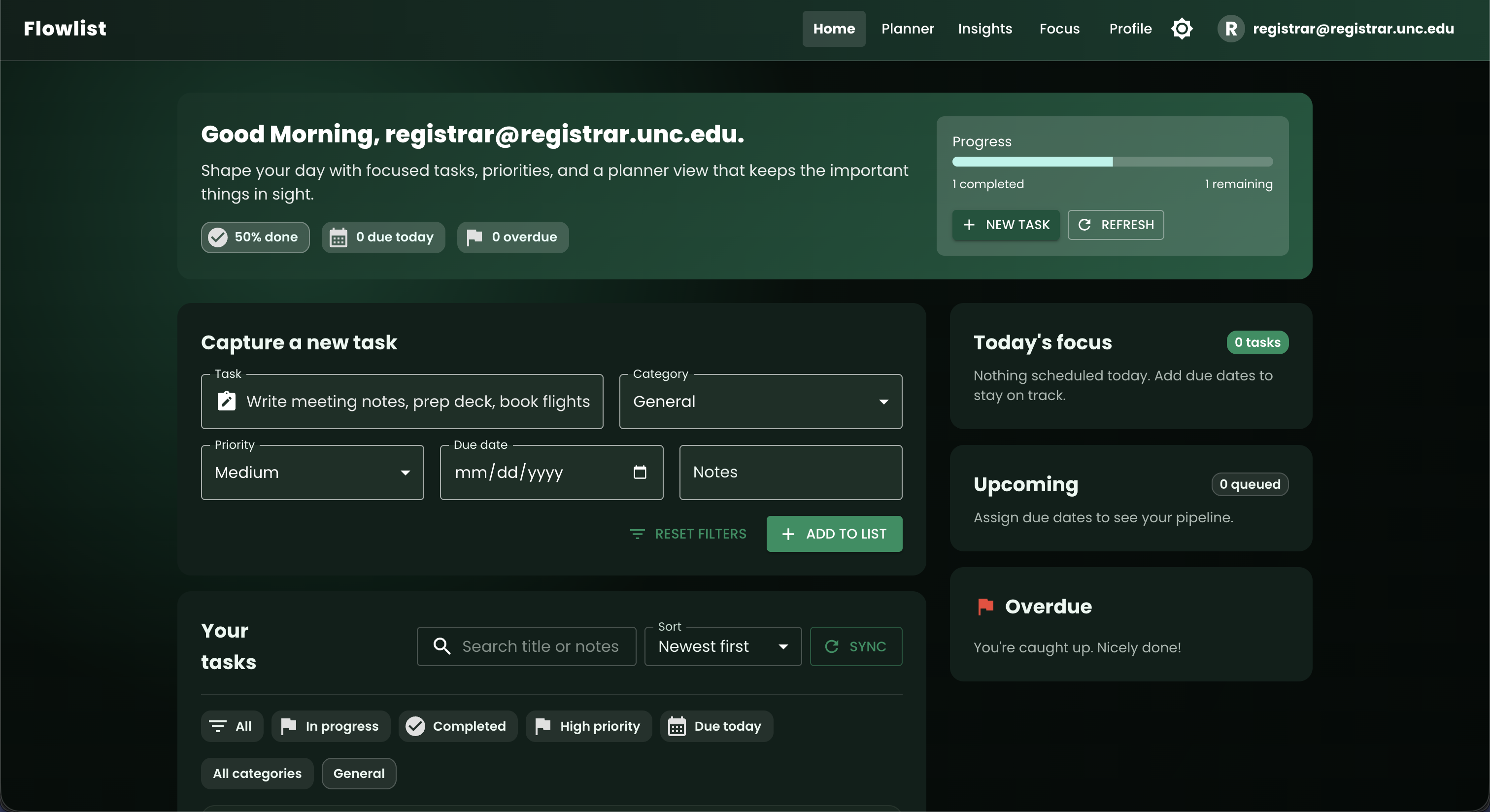Screen dimensions: 1490x812
Task: Click RESET FILTERS link
Action: (688, 533)
